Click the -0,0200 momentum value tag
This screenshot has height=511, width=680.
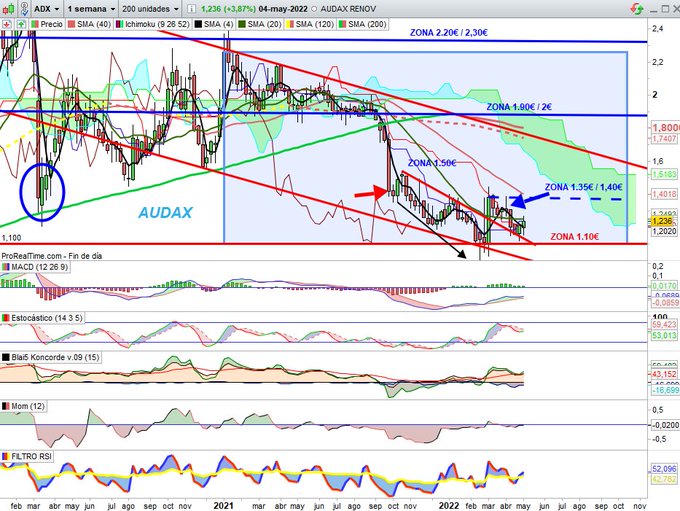click(665, 425)
